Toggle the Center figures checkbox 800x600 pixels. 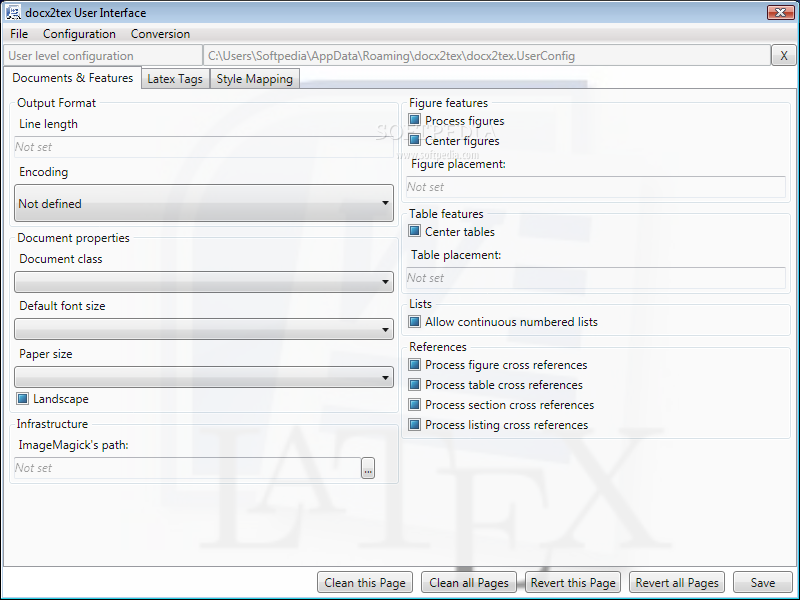(x=414, y=140)
